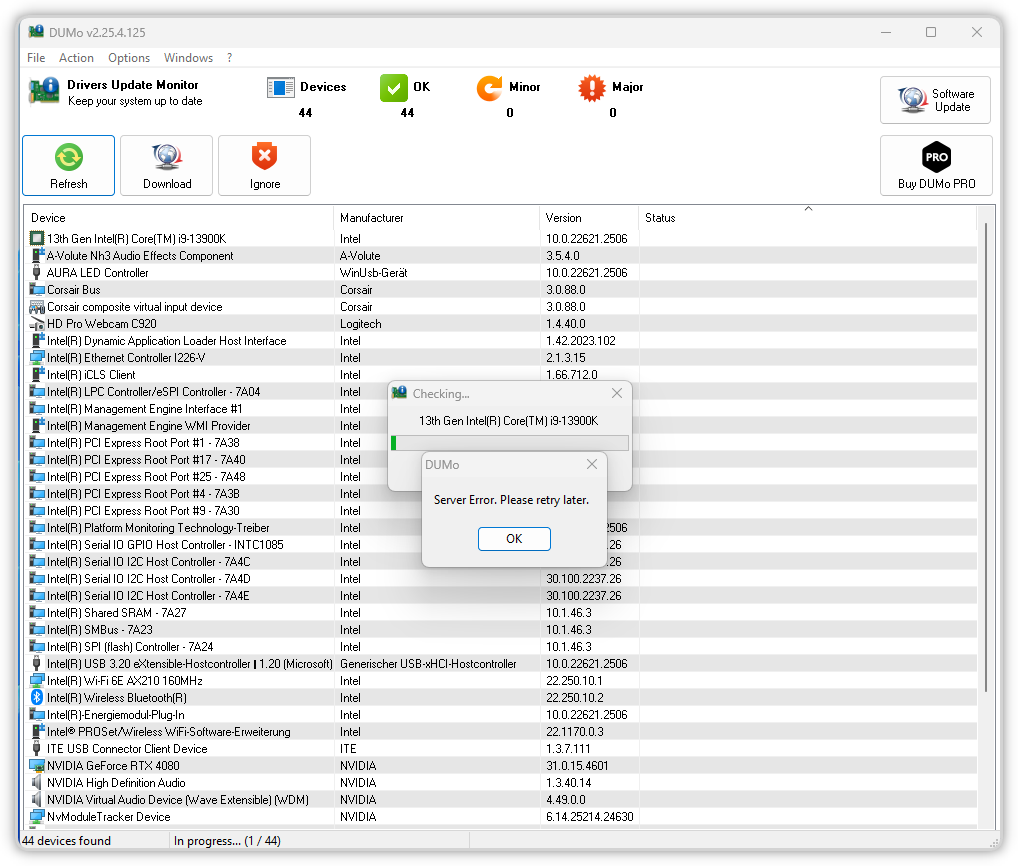Select Intel Ethernet Controller I226-V icon
The height and width of the screenshot is (866, 1018).
[x=37, y=358]
